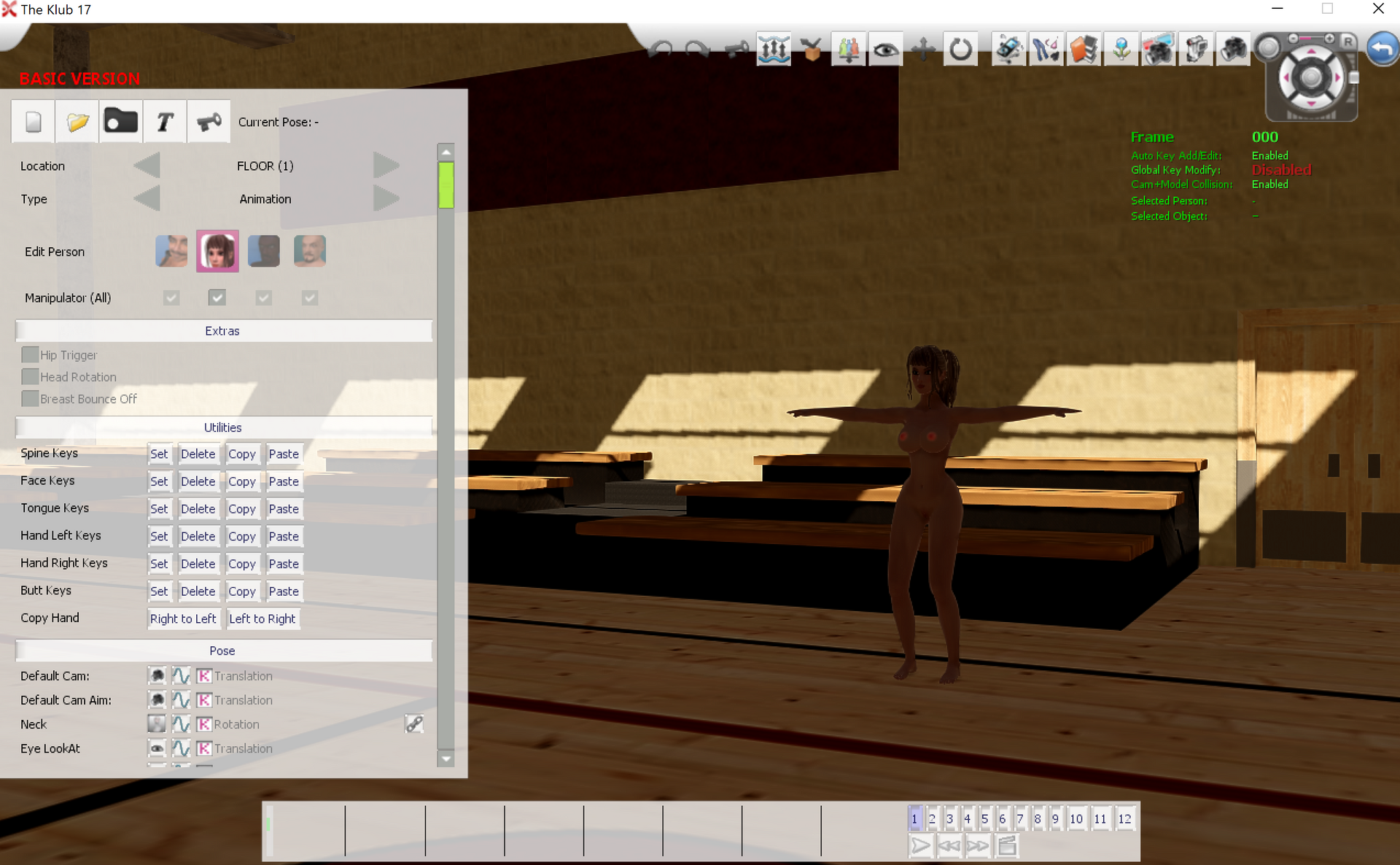Click the key icon beside Current Pose

click(209, 122)
